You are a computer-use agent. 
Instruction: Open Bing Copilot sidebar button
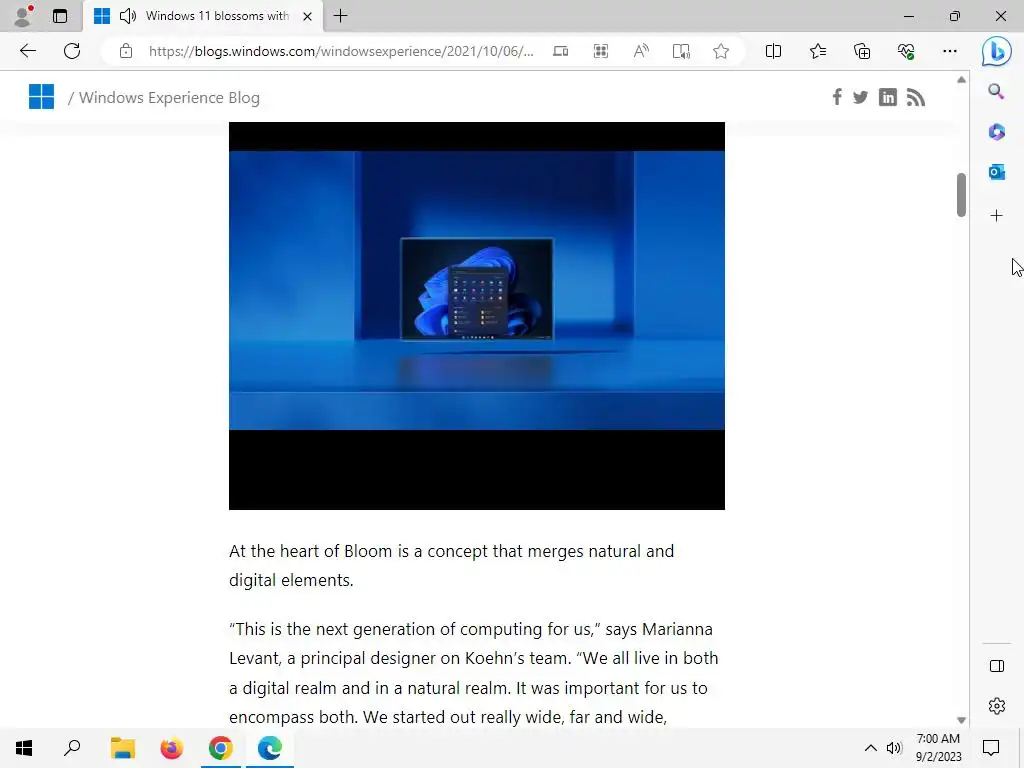tap(997, 51)
